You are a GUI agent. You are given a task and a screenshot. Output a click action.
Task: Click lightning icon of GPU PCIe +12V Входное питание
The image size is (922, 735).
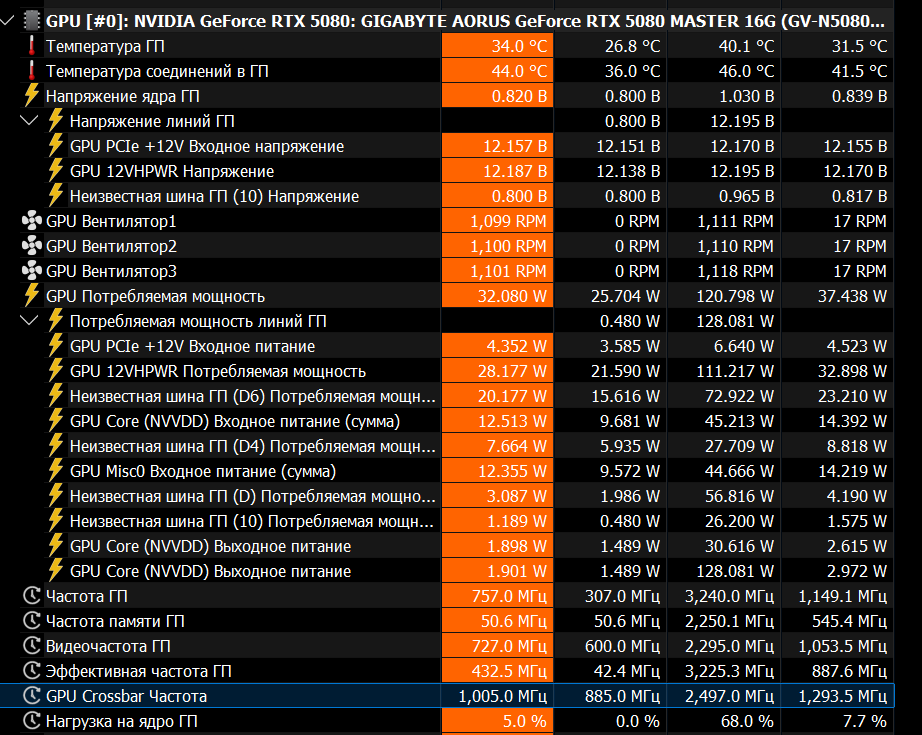[55, 346]
